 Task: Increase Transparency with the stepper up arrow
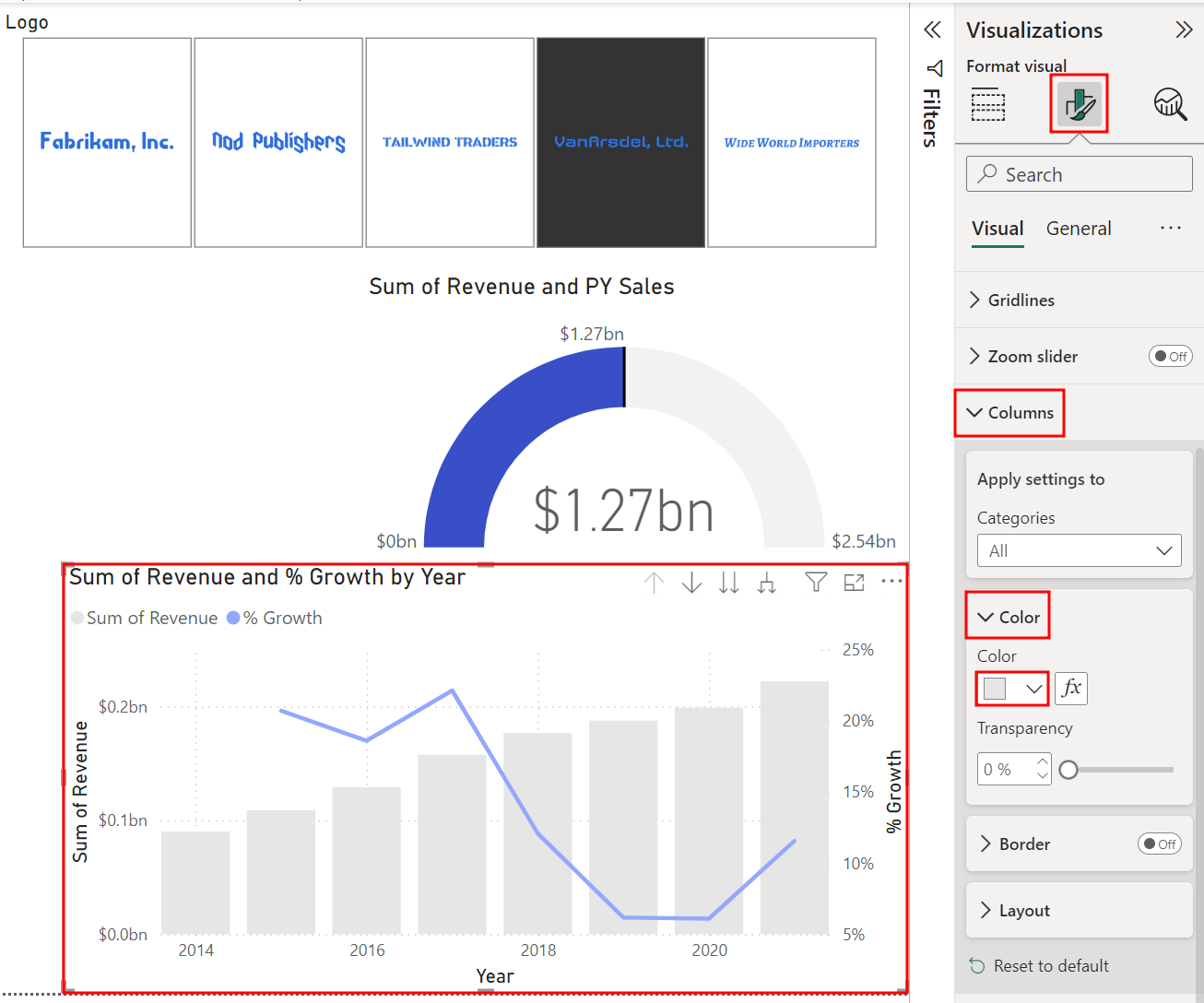click(1043, 761)
